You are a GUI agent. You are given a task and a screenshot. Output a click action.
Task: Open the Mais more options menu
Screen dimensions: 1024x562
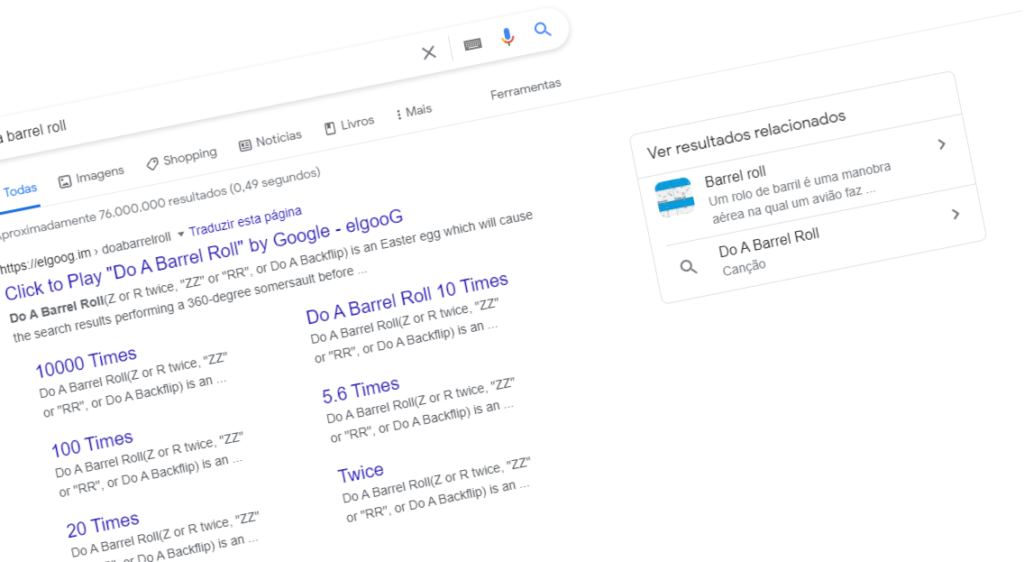[414, 112]
